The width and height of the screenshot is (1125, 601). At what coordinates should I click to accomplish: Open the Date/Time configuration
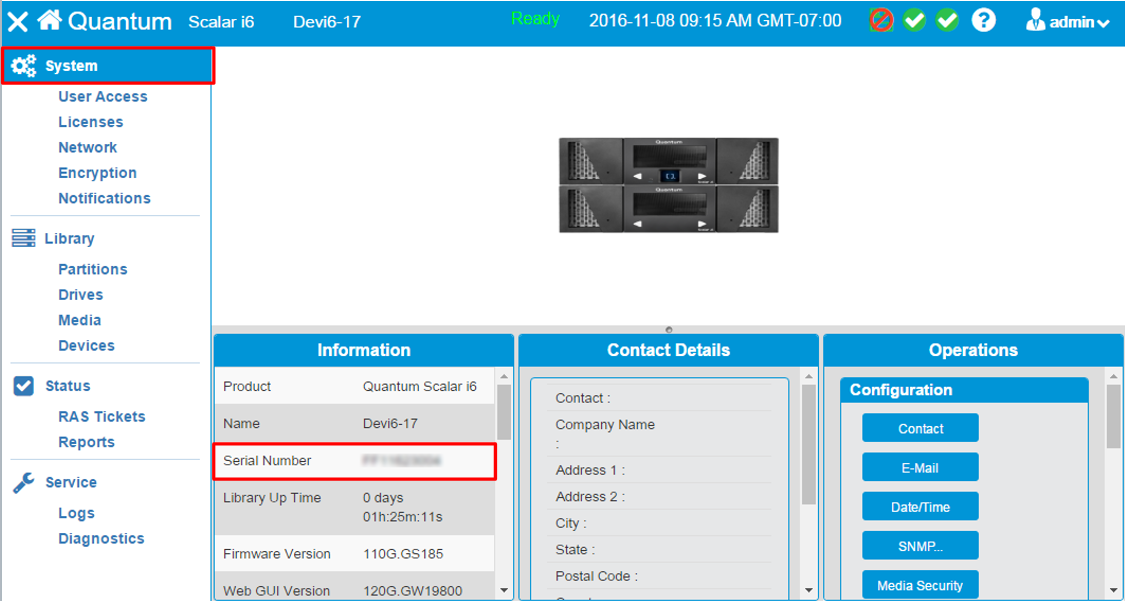pos(920,507)
